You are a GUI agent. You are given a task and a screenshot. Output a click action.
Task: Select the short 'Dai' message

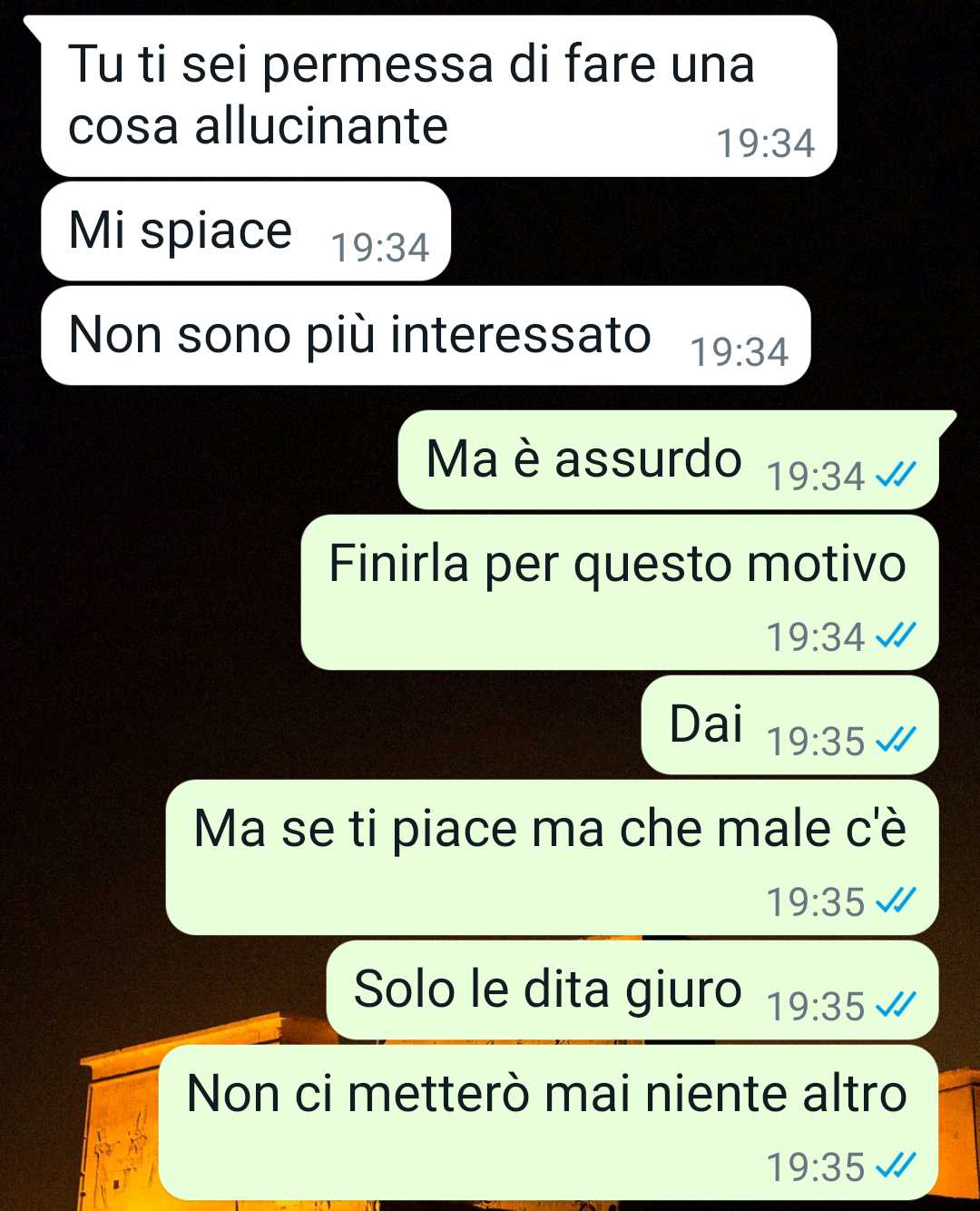point(789,724)
